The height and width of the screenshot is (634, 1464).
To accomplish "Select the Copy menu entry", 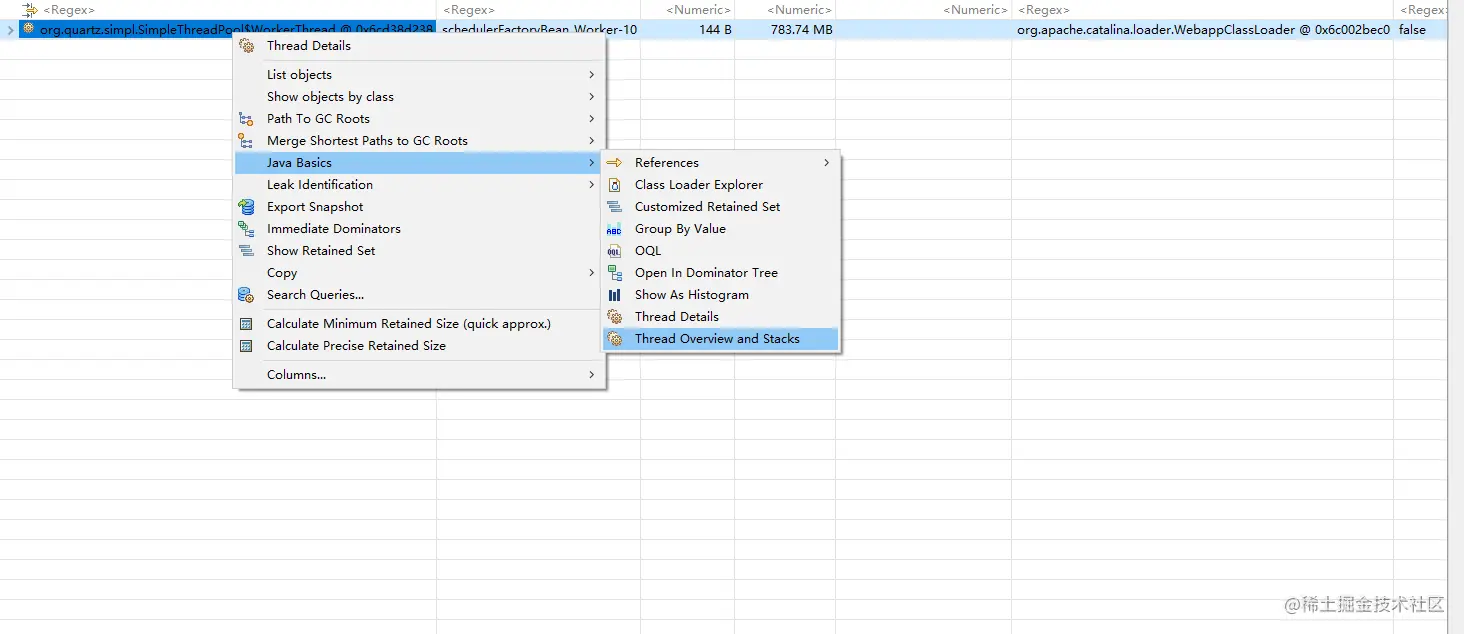I will tap(419, 273).
